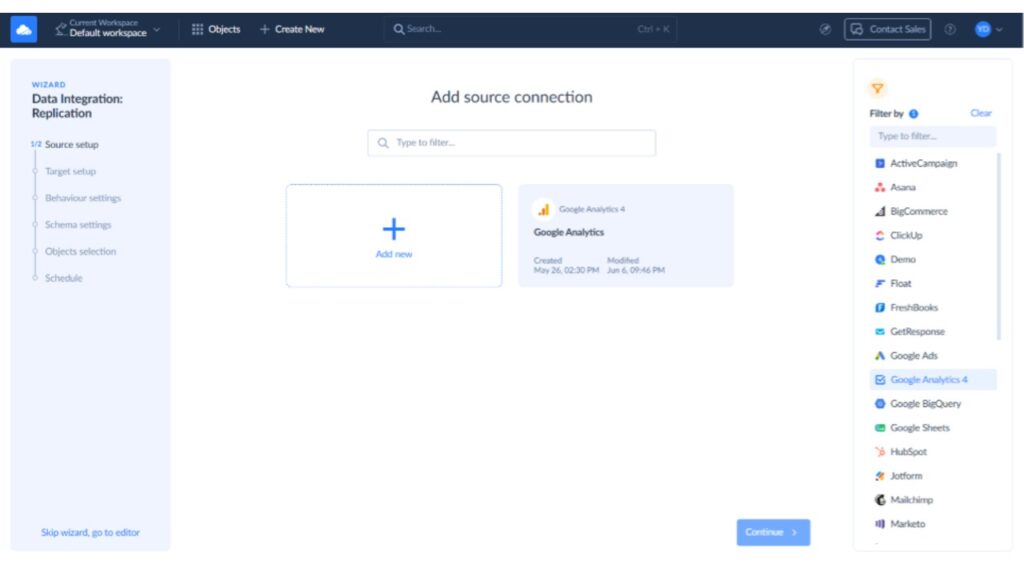The image size is (1024, 576).
Task: Select the Source setup wizard step
Action: [71, 144]
